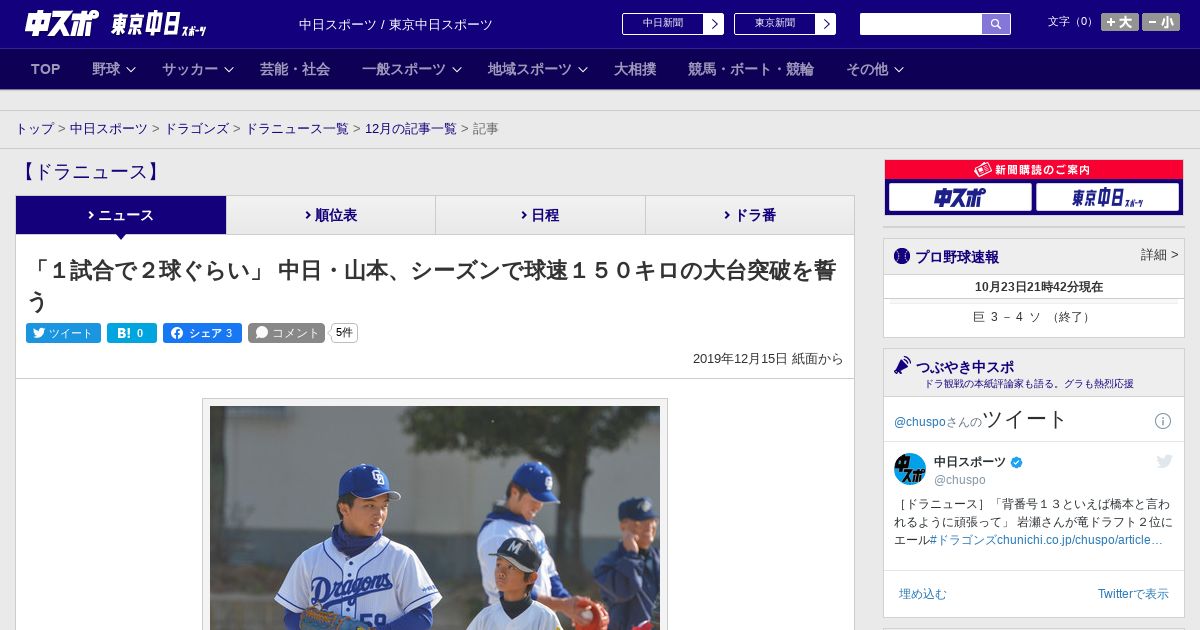1200x630 pixels.
Task: Expand the 地域スポーツ menu dropdown
Action: click(538, 69)
